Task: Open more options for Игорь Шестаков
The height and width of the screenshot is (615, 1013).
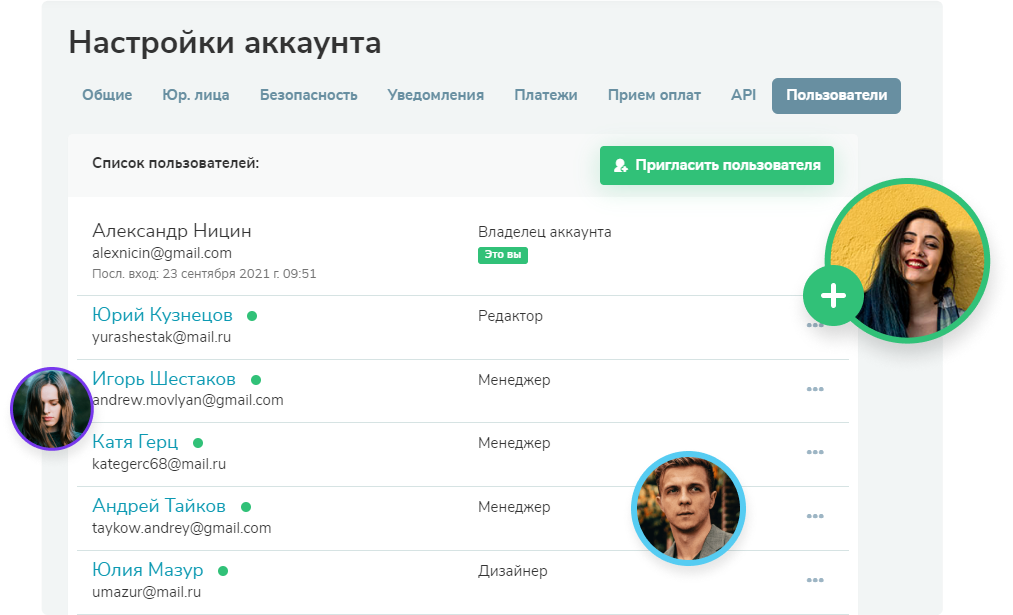Action: 815,389
